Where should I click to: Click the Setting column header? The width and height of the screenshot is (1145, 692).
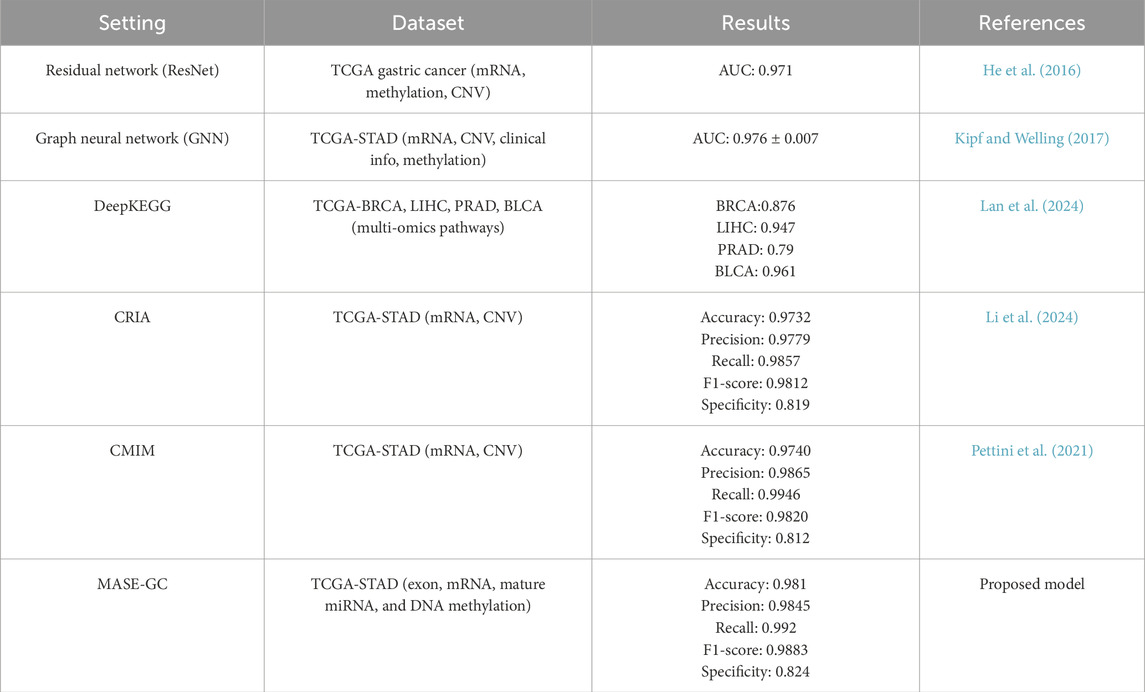pos(132,22)
